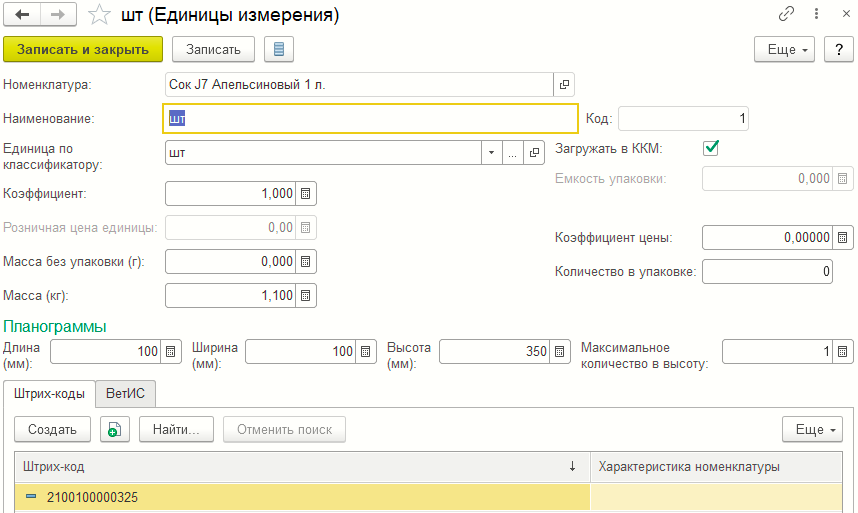Switch to the Штрих-коды tab
858x513 pixels.
[x=49, y=394]
